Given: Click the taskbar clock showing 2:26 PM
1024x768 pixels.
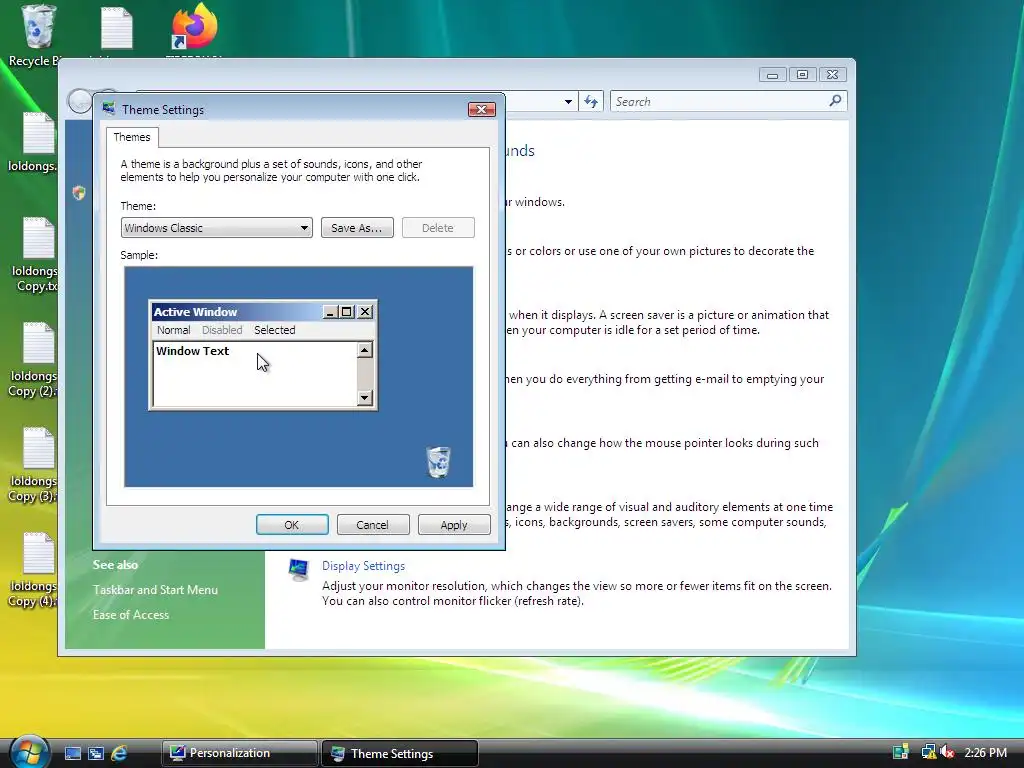Looking at the screenshot, I should click(985, 753).
